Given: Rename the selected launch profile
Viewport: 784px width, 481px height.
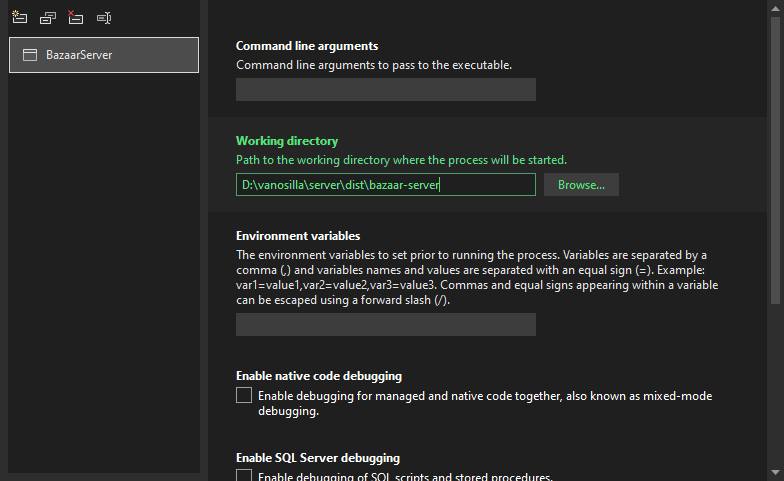Looking at the screenshot, I should point(103,17).
